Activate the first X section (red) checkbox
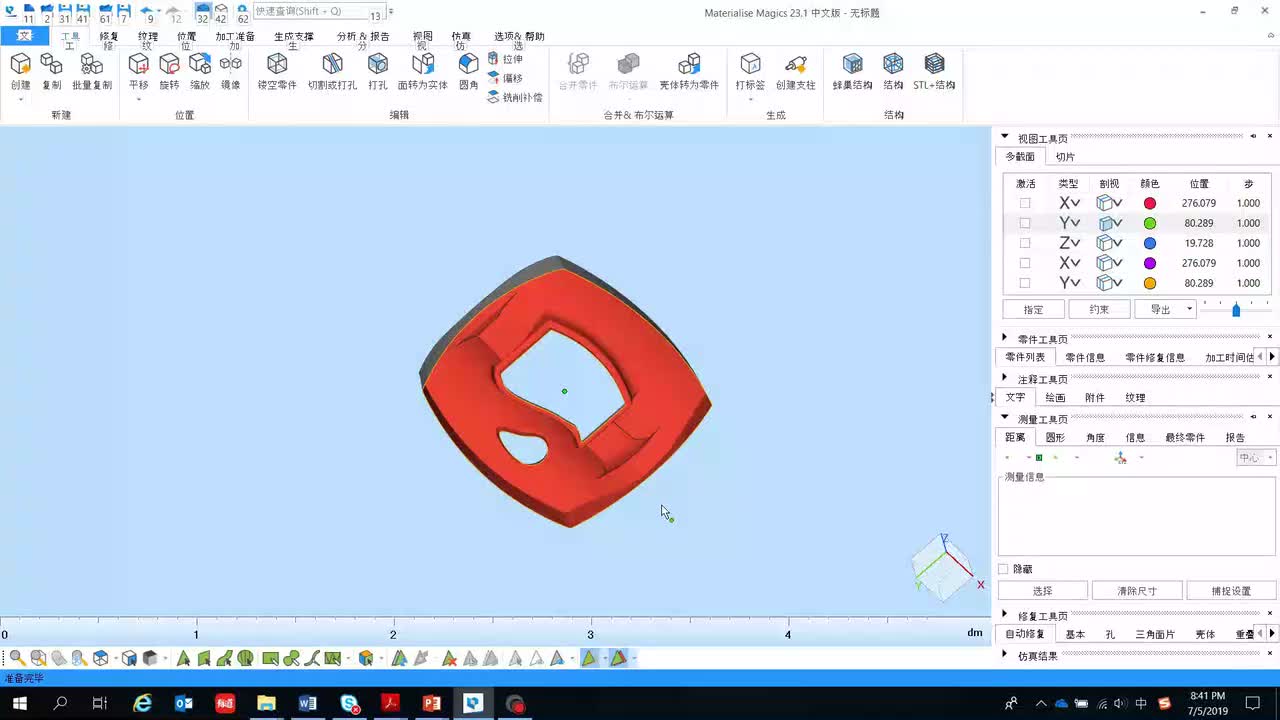Viewport: 1280px width, 720px height. pos(1025,203)
